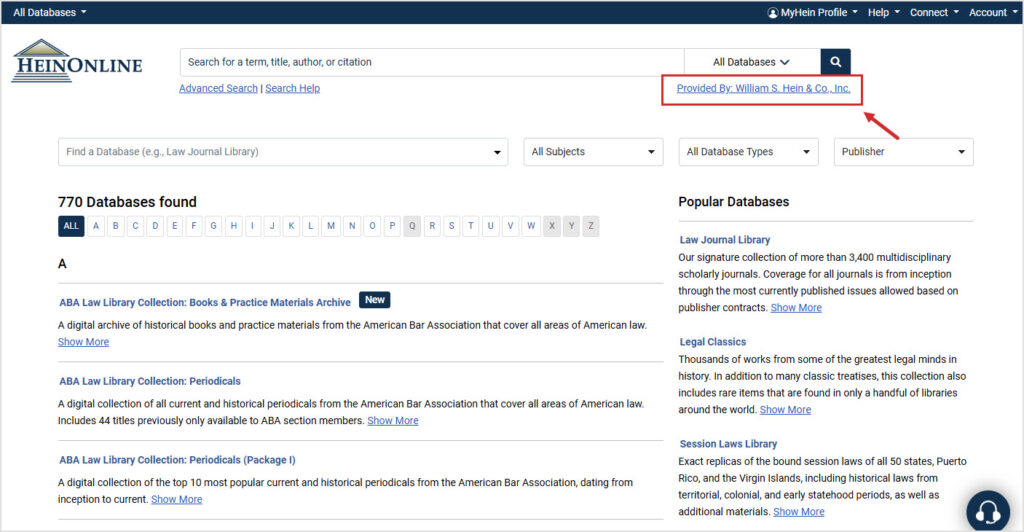The height and width of the screenshot is (532, 1024).
Task: Filter databases by letter J
Action: (x=272, y=226)
